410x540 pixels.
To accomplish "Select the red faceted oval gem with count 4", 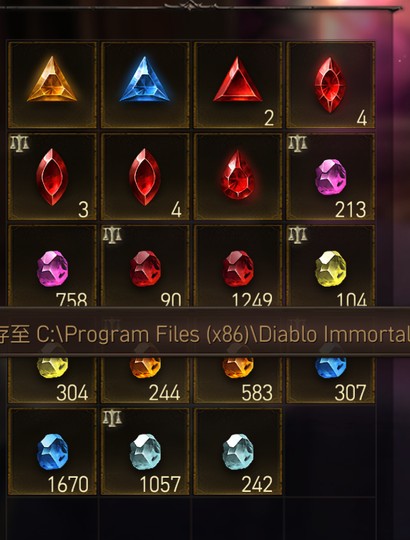I will point(330,85).
